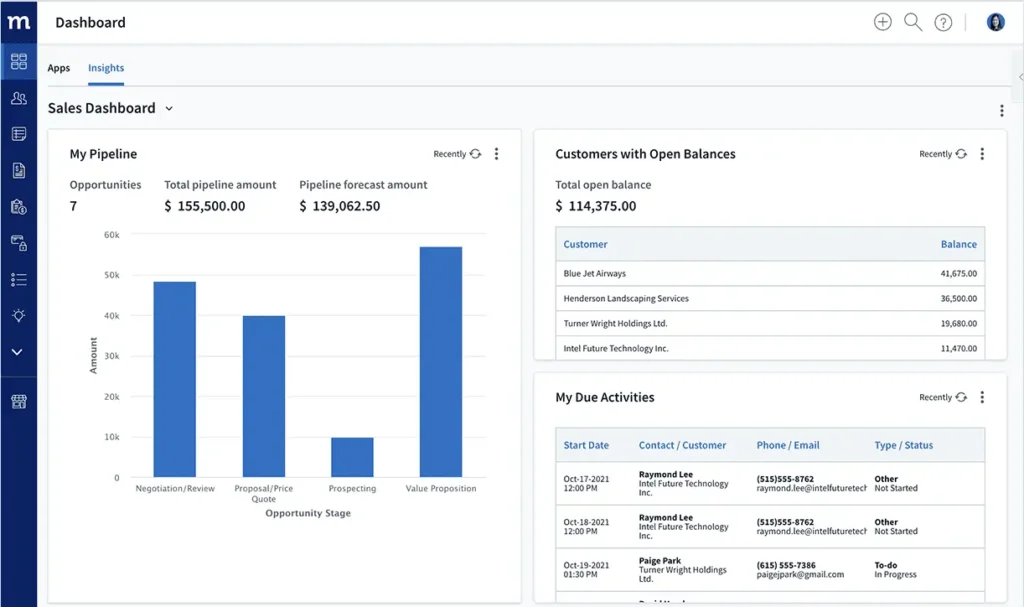This screenshot has width=1024, height=607.
Task: Open the My Due Activities options menu
Action: click(982, 397)
